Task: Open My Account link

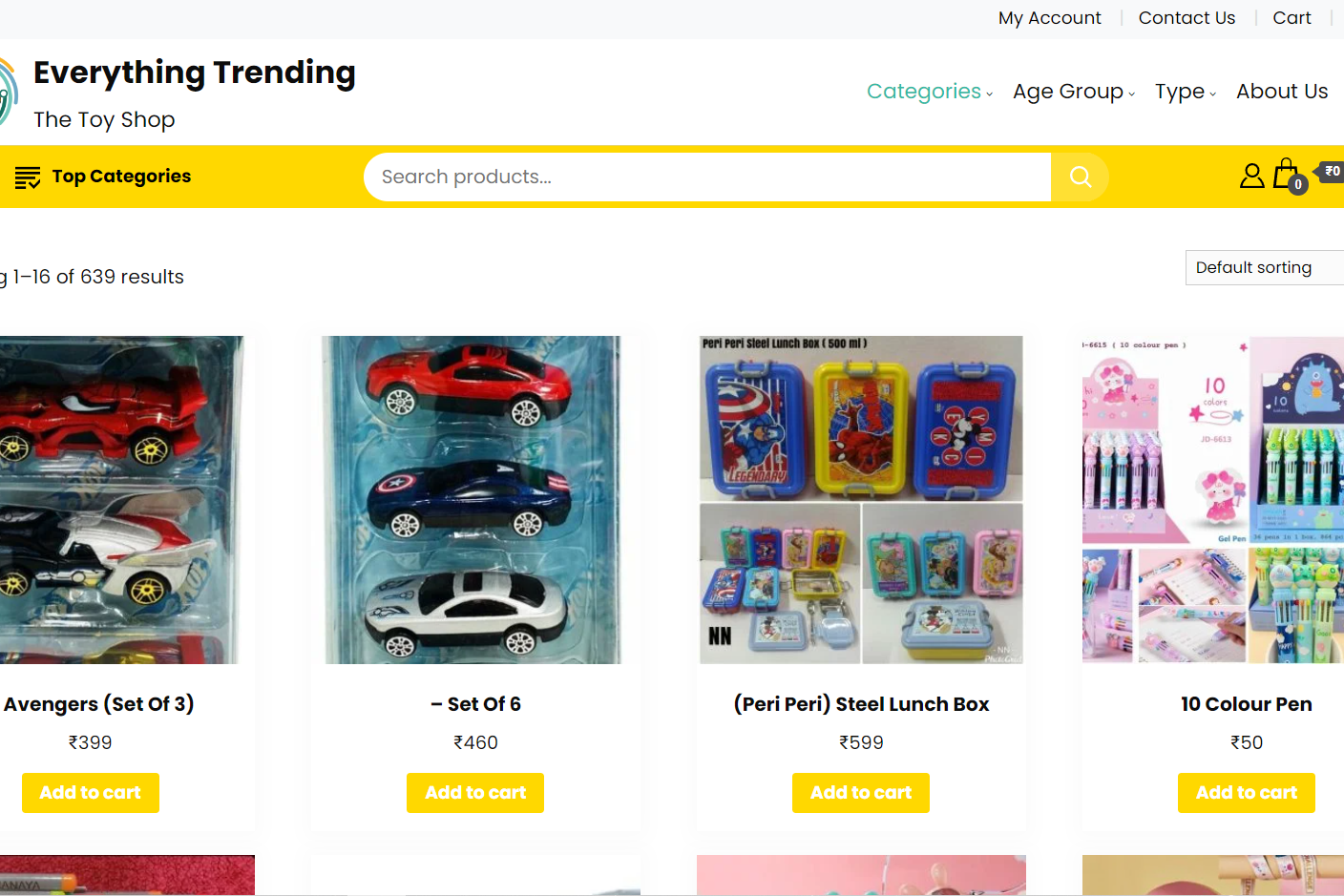Action: point(1049,18)
